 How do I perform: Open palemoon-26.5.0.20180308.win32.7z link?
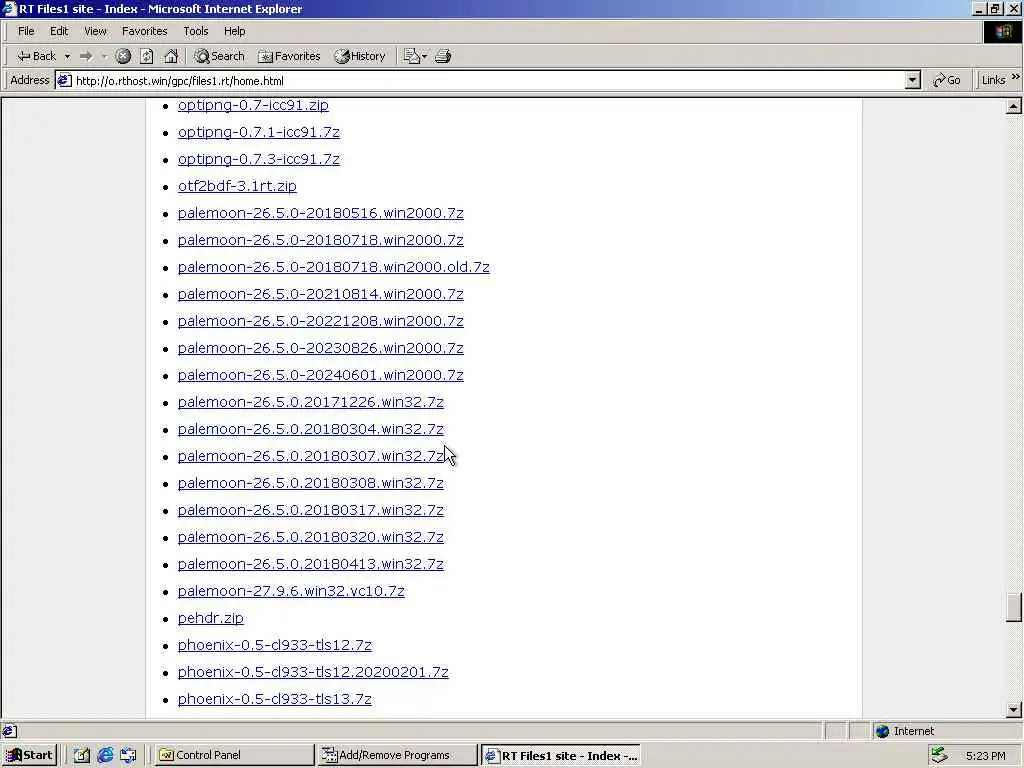(x=311, y=483)
